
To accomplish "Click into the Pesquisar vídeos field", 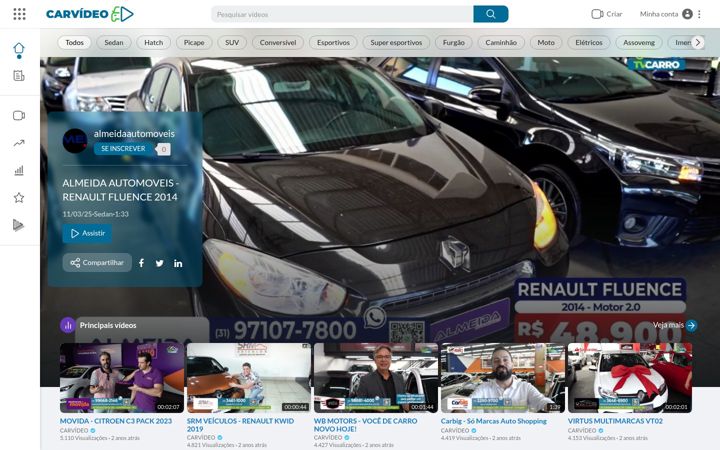I will click(343, 14).
